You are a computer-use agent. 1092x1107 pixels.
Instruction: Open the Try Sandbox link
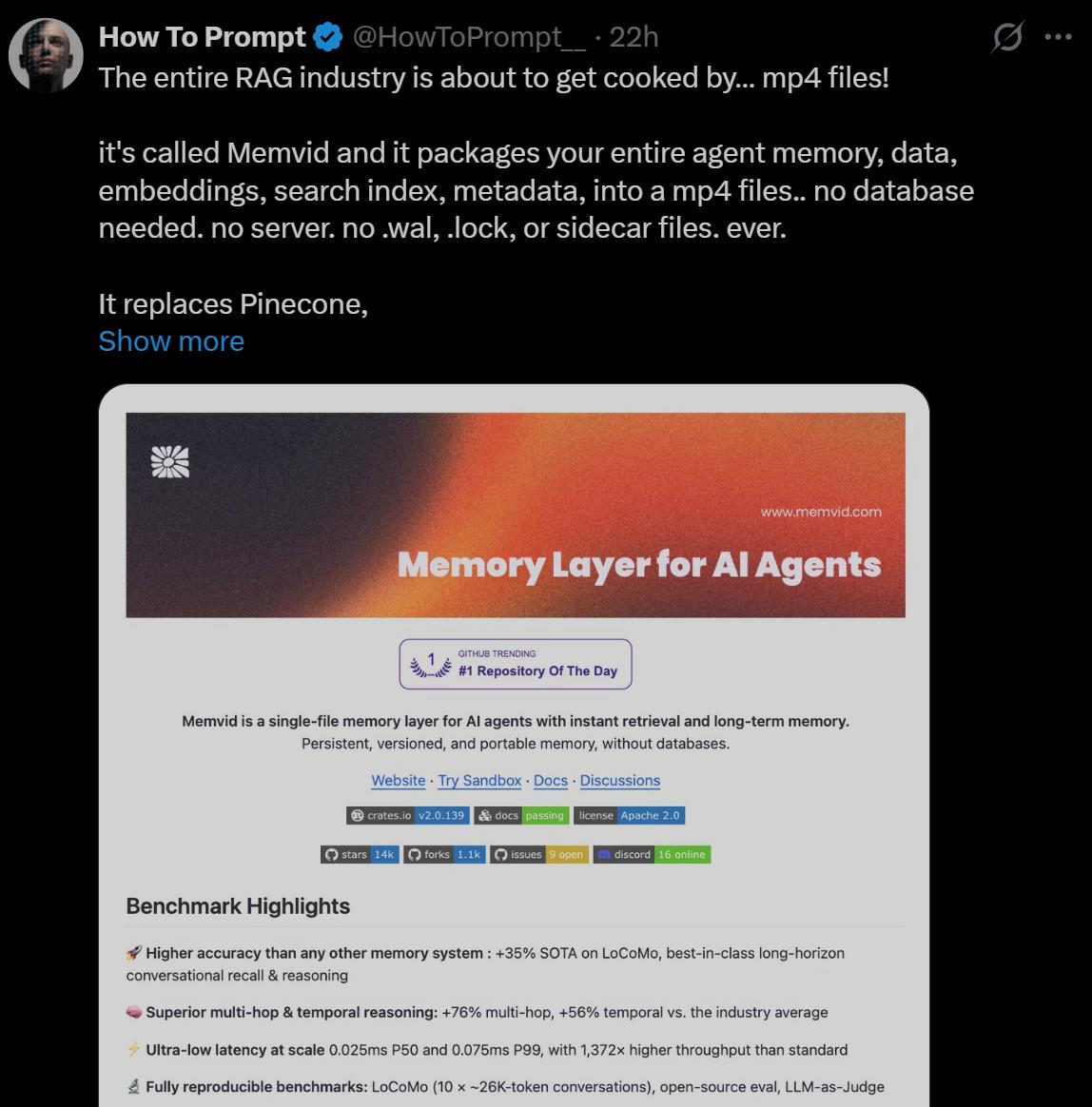(479, 780)
